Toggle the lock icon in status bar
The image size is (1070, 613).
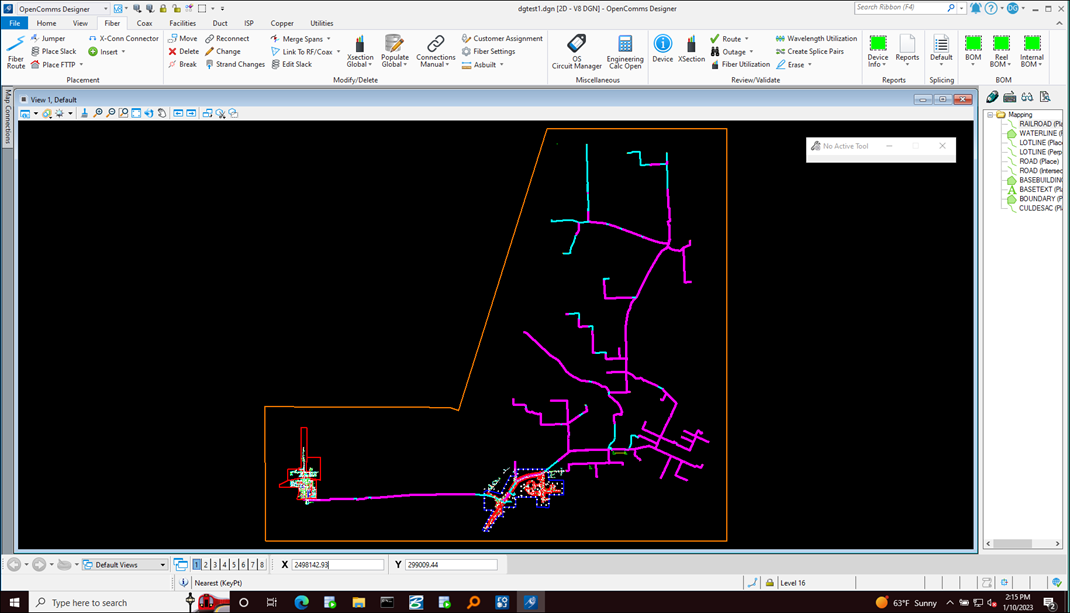(x=770, y=583)
